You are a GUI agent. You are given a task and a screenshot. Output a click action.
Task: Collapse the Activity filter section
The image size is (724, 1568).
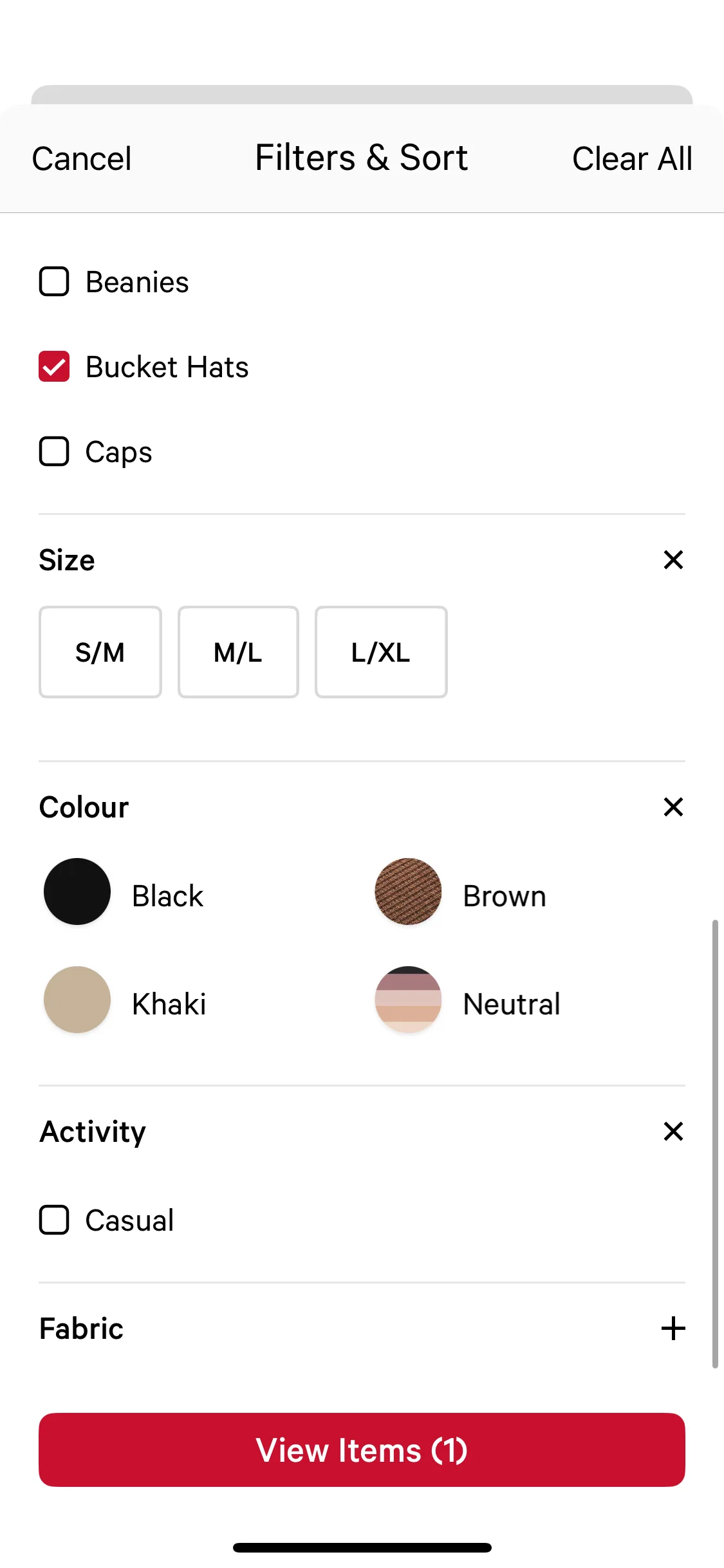[x=673, y=1132]
